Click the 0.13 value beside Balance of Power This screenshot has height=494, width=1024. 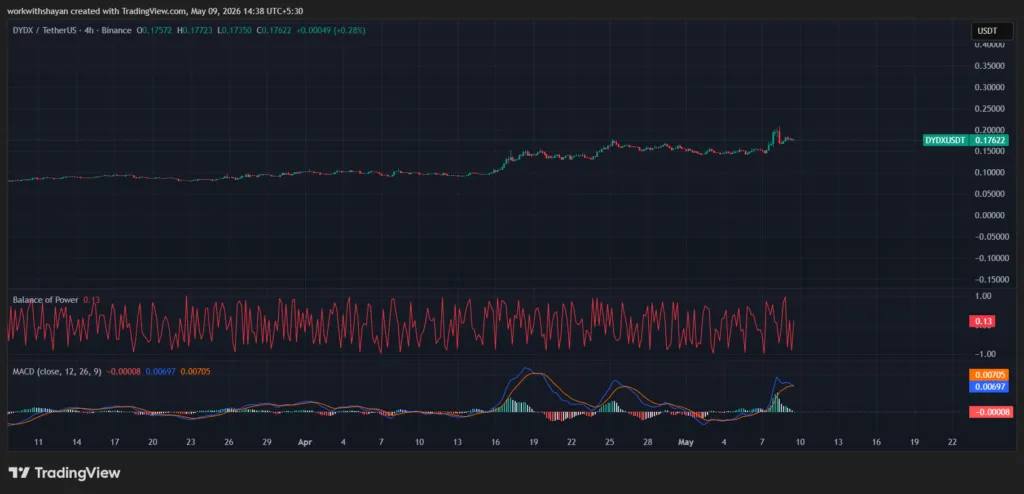click(91, 300)
